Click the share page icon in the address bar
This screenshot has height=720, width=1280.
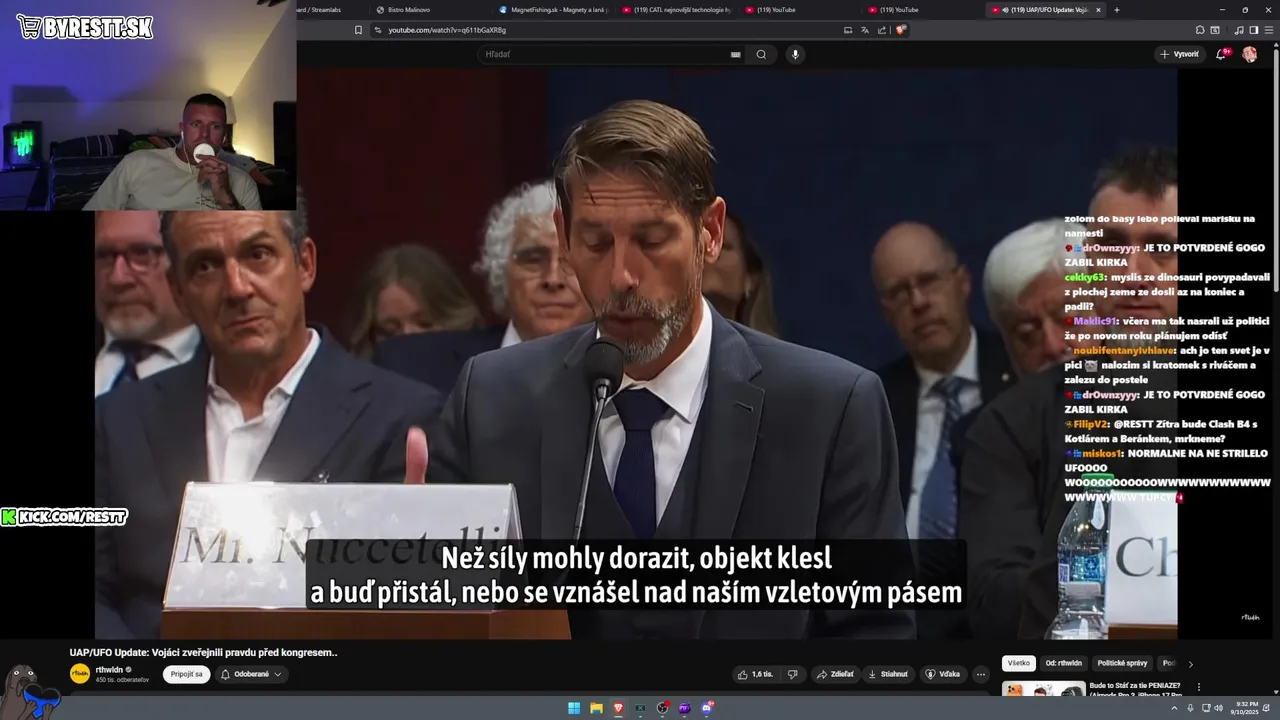tap(882, 30)
